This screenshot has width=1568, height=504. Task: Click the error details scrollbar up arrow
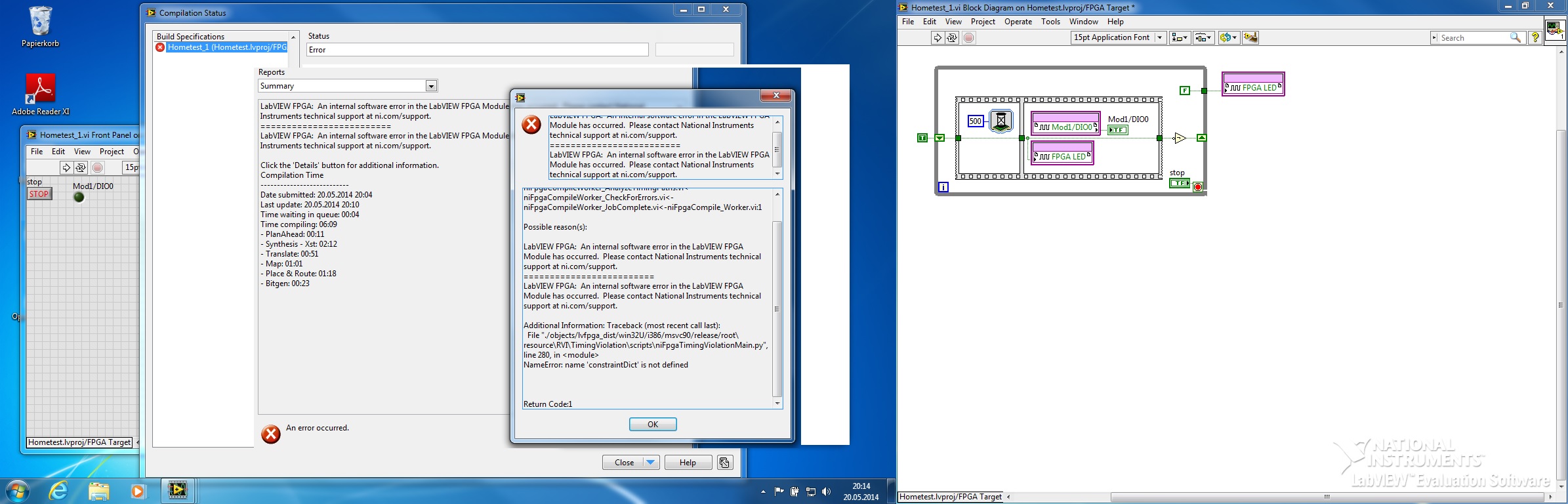tap(777, 194)
